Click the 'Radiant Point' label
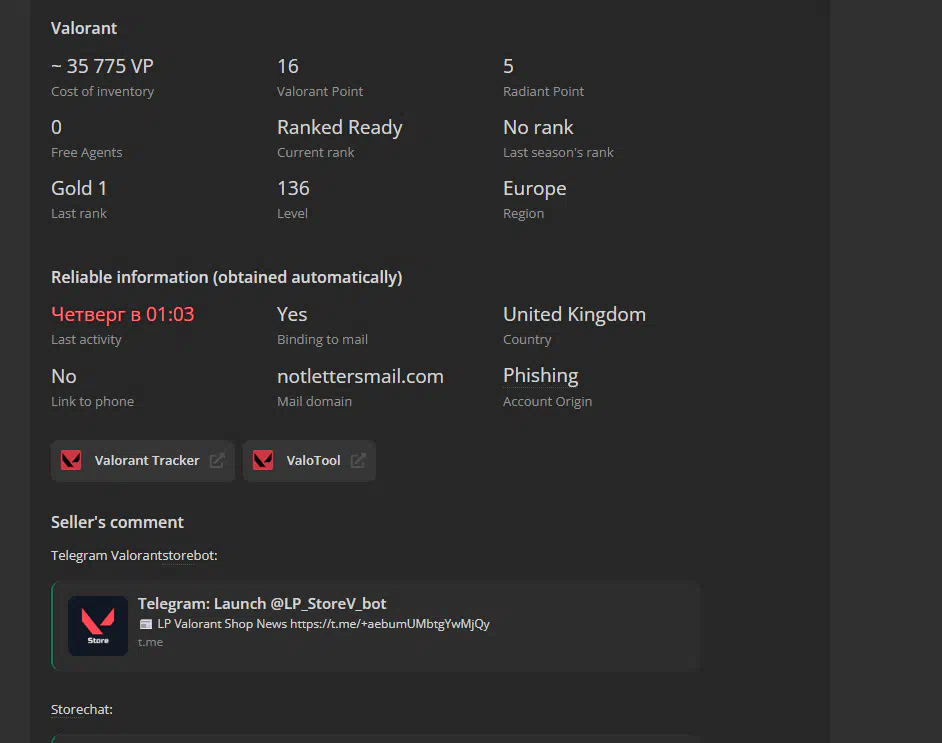The image size is (942, 743). [543, 91]
